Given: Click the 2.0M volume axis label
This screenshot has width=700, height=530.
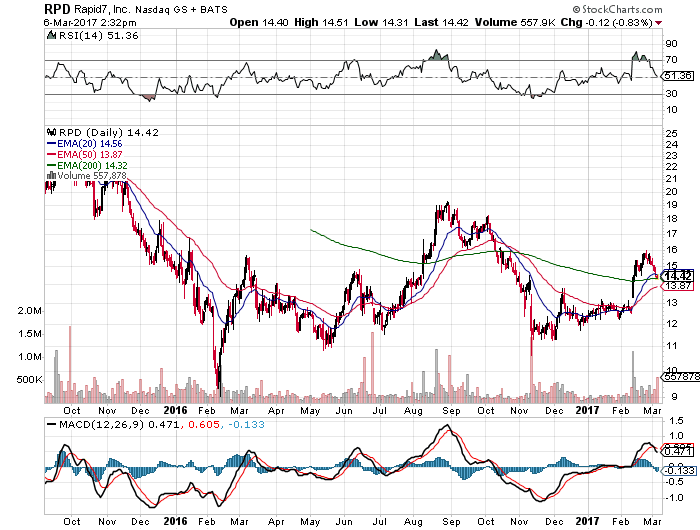Looking at the screenshot, I should tap(29, 311).
